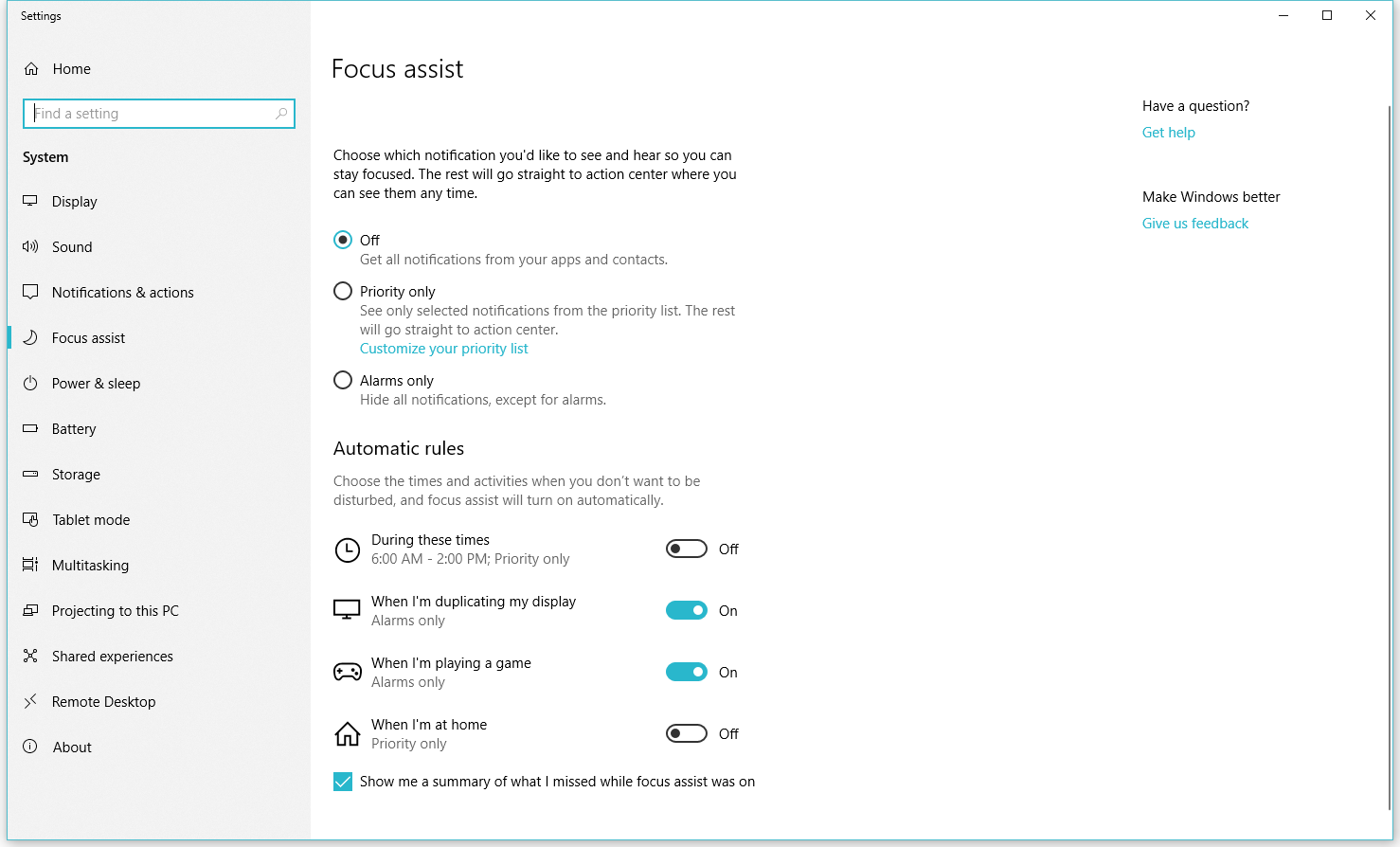Open Display settings via monitor icon
Viewport: 1400px width, 847px height.
click(30, 201)
